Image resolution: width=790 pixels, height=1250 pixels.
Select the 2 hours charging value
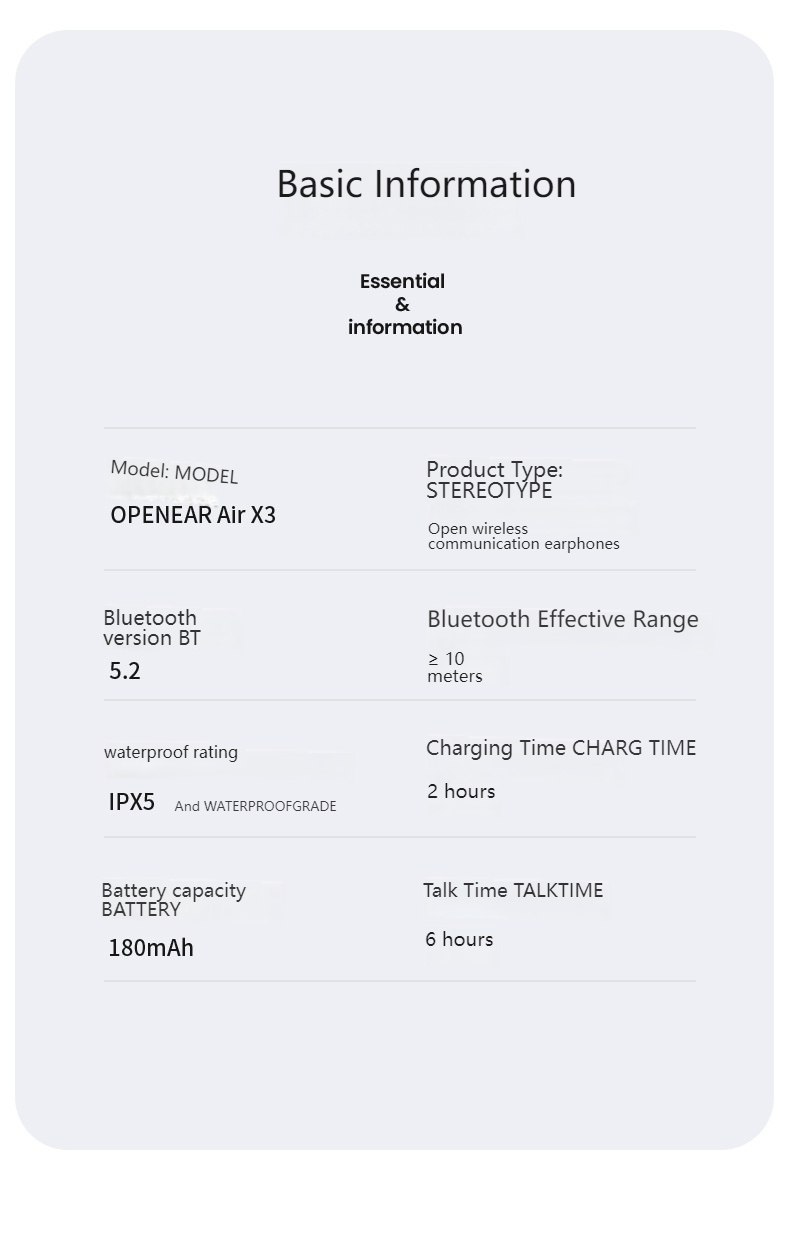click(x=461, y=791)
